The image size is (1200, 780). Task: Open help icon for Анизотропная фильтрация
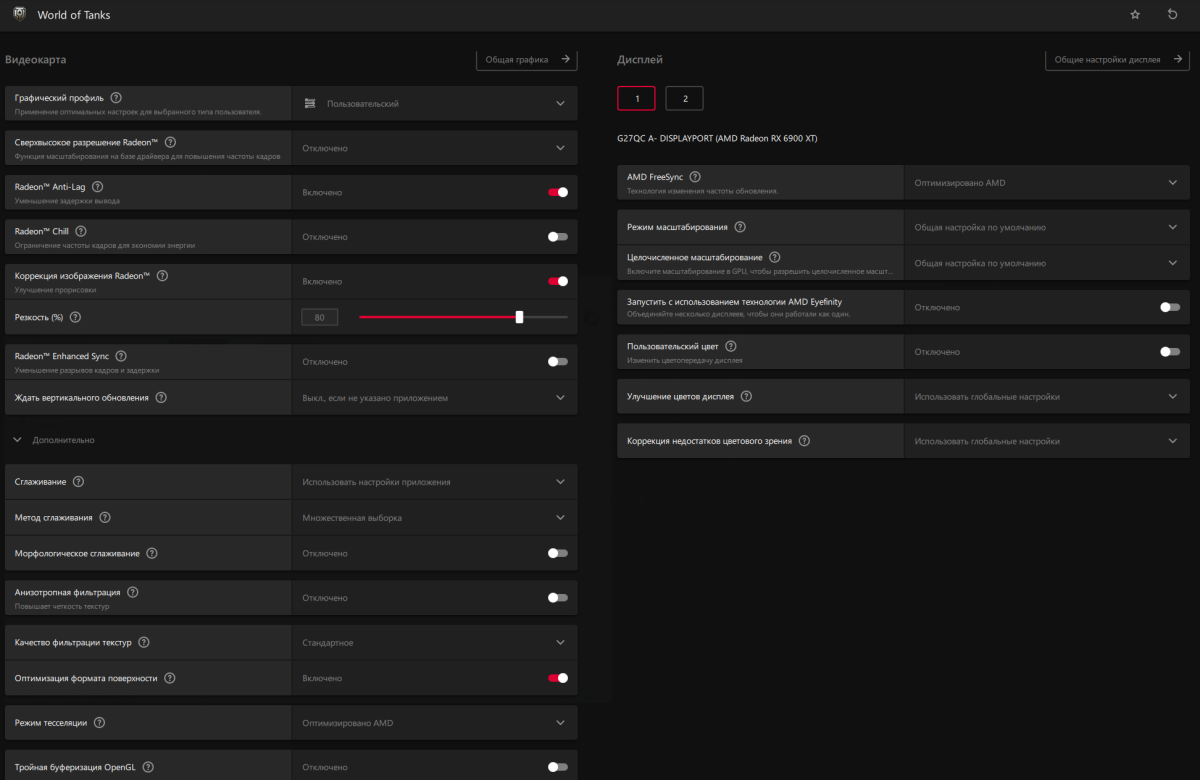(x=132, y=592)
